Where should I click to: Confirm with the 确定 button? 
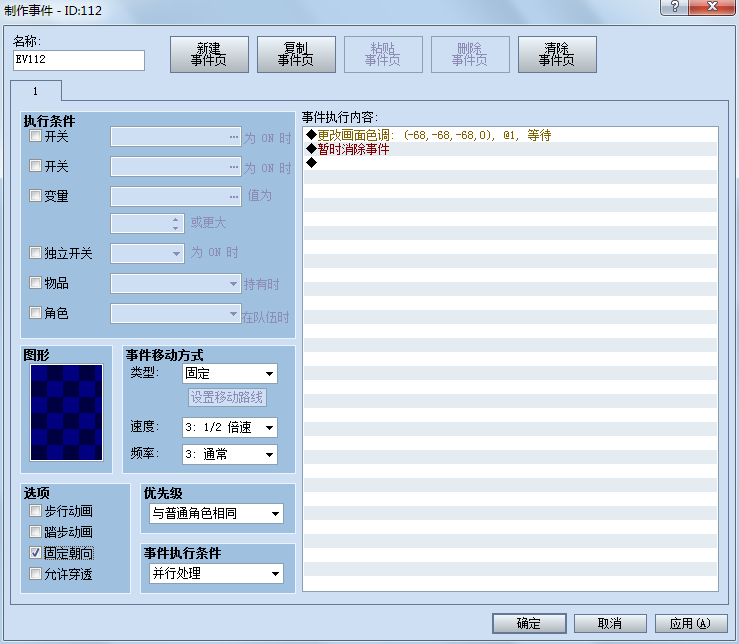click(x=529, y=623)
